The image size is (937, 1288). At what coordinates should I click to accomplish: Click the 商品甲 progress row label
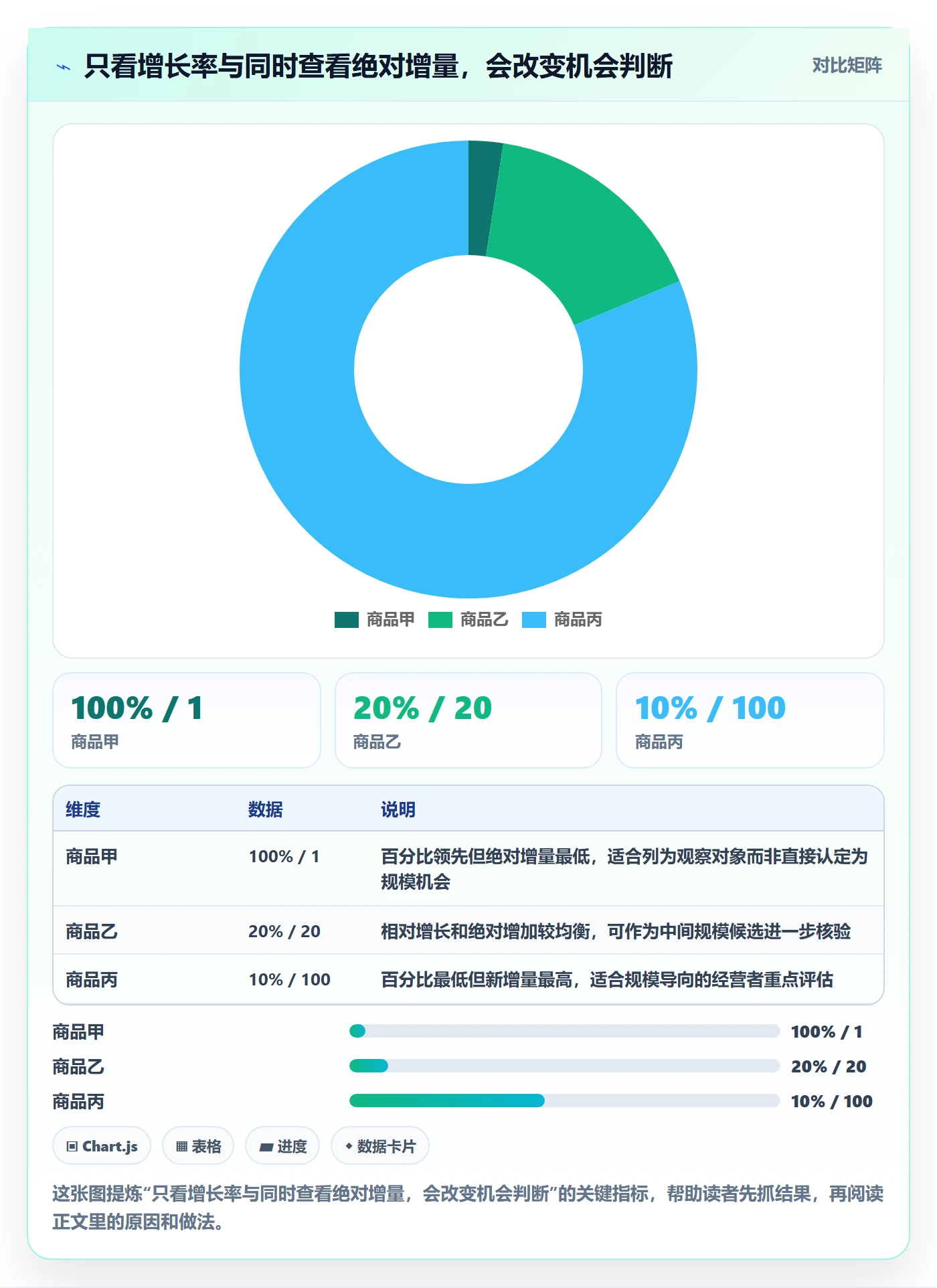click(78, 1032)
